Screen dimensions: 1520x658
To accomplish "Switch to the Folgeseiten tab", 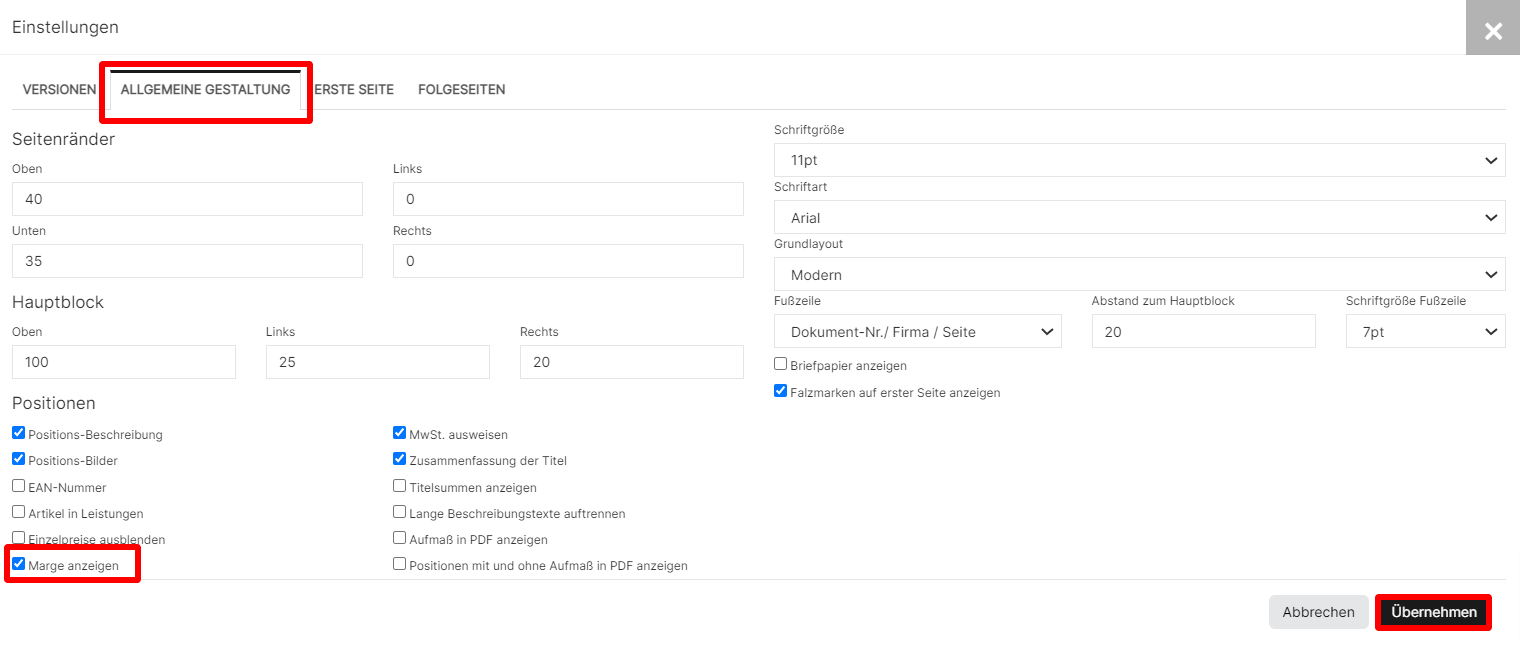I will coord(461,90).
